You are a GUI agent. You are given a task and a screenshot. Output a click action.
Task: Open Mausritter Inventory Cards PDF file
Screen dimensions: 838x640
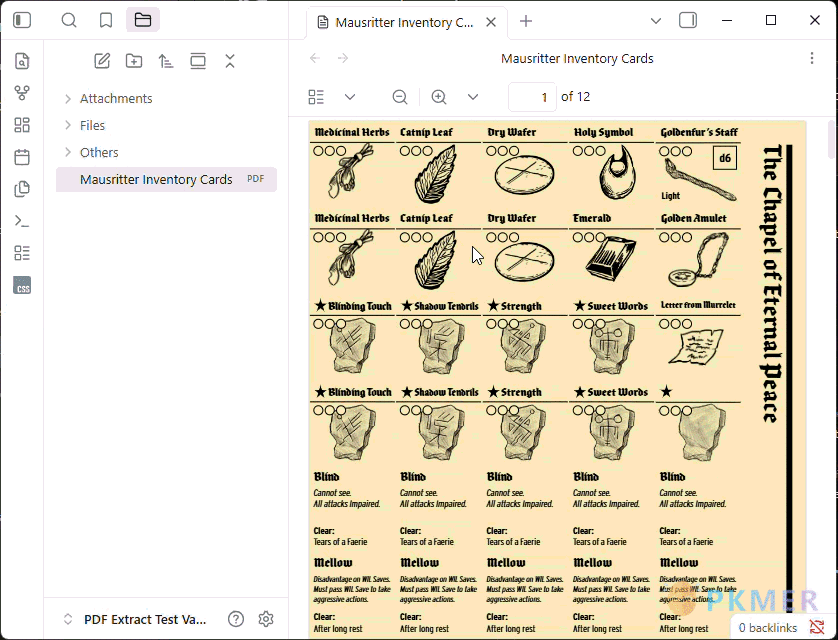click(166, 179)
